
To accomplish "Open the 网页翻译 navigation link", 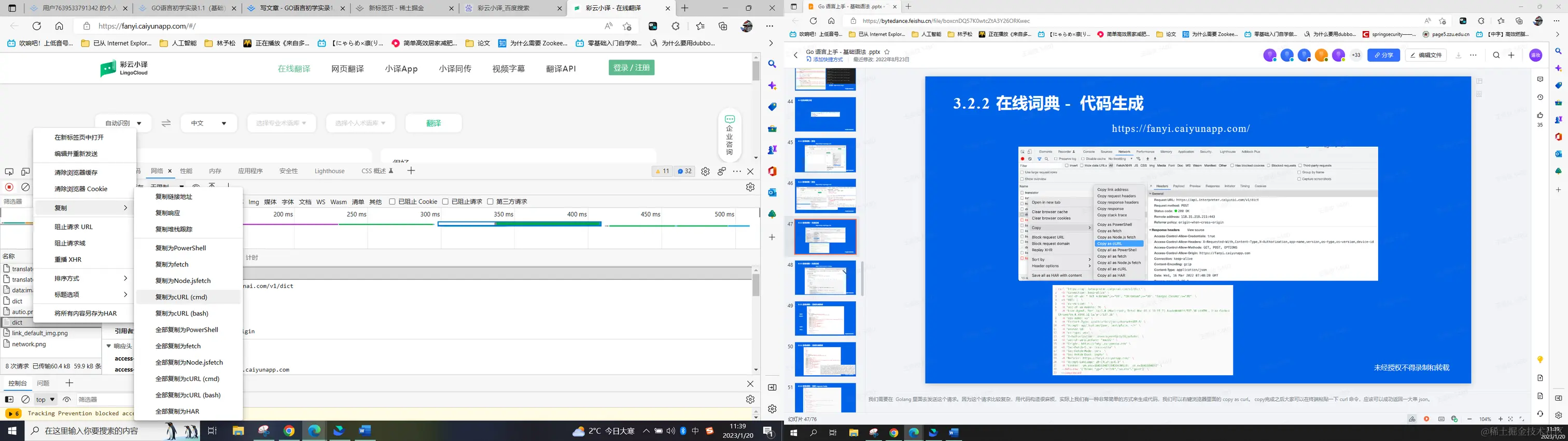I will (x=347, y=69).
